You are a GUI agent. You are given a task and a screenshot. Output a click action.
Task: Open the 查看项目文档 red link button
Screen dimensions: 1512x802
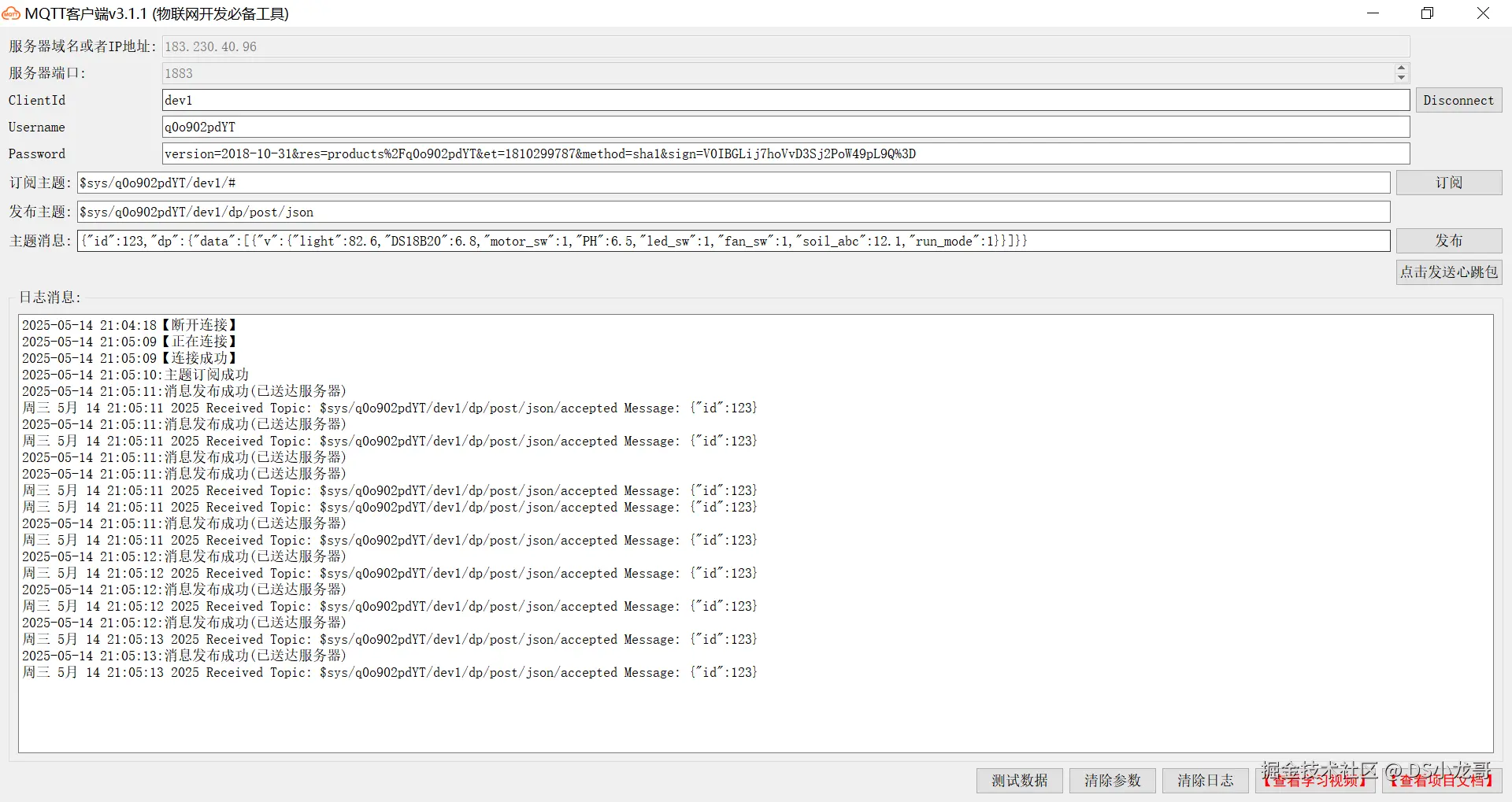click(1442, 781)
